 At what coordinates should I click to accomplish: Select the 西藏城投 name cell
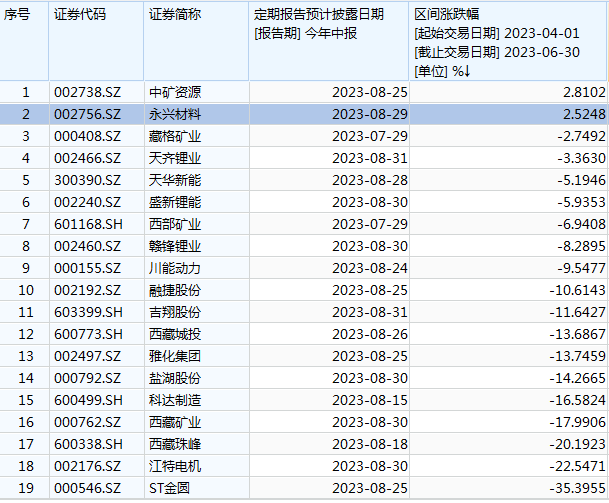[175, 334]
